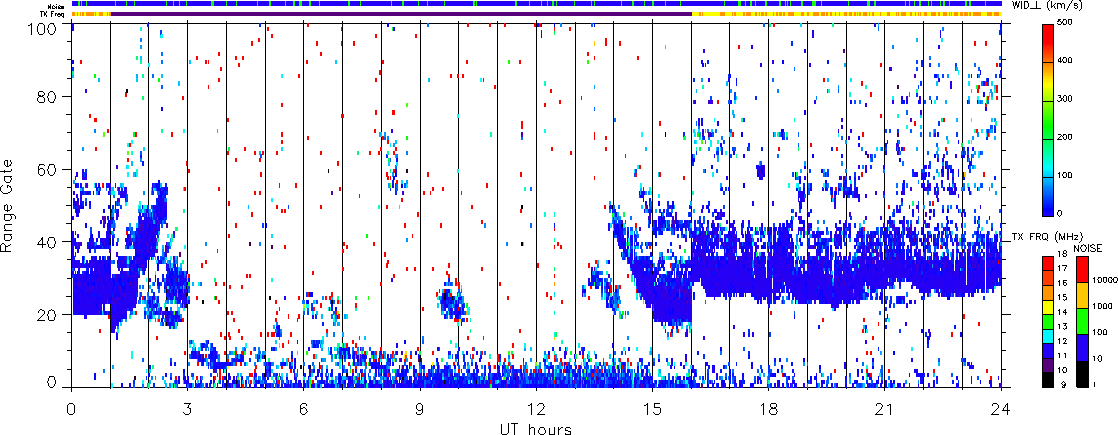
Task: Click the 'NOISE' legend title
Action: (x=1088, y=246)
